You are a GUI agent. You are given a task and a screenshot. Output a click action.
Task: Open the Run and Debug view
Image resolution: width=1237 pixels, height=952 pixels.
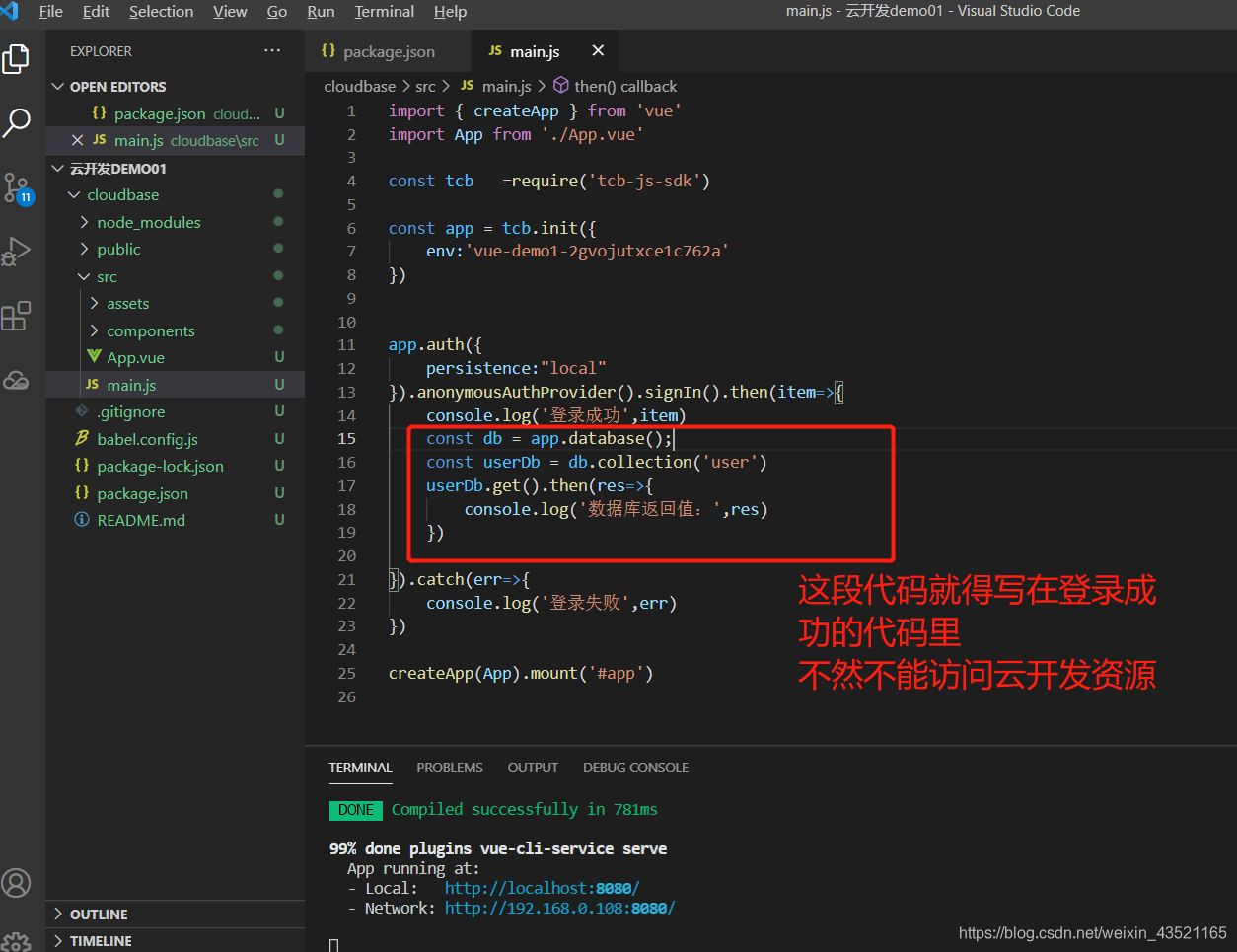point(16,252)
